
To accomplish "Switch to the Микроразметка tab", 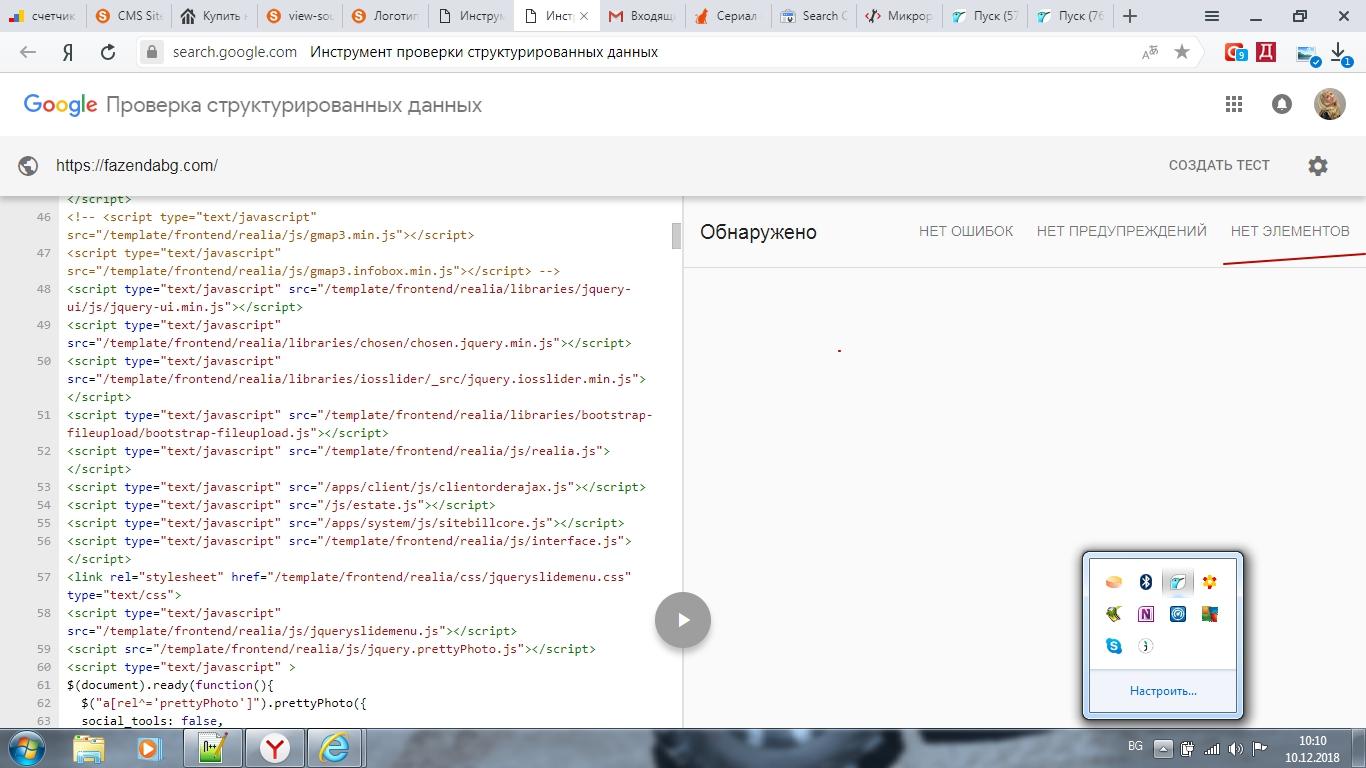I will [x=900, y=16].
